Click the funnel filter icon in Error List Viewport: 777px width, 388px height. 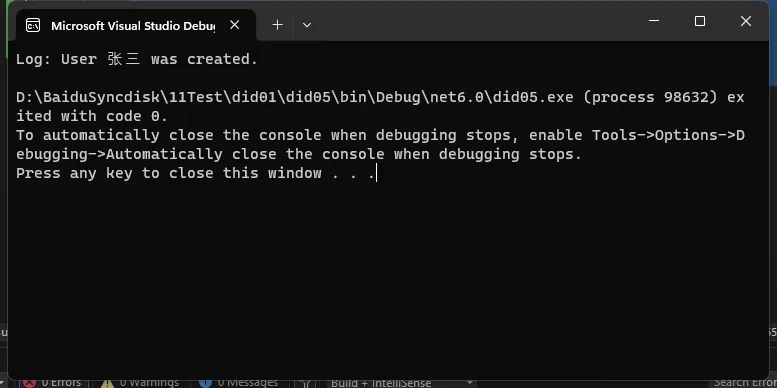[x=306, y=384]
